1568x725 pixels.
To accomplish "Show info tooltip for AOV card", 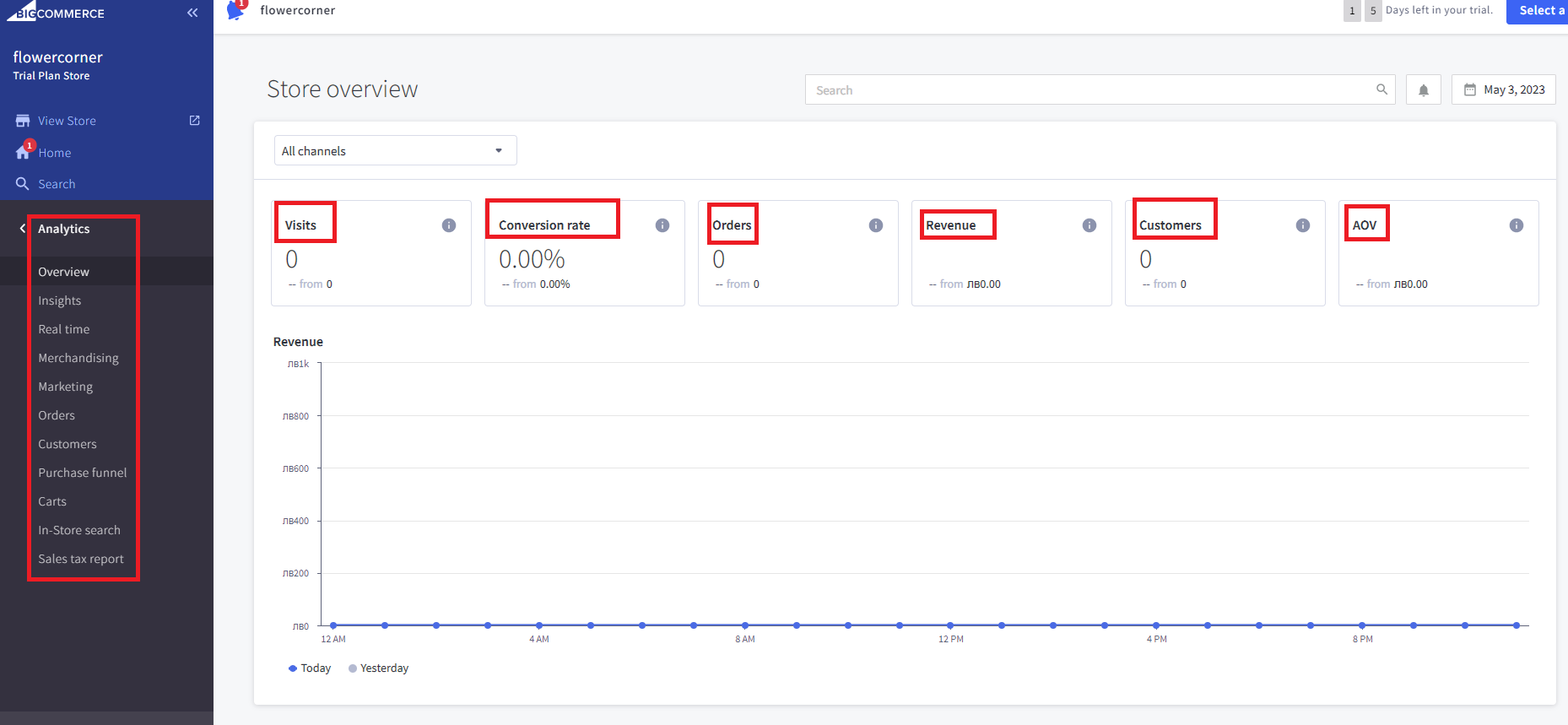I will pyautogui.click(x=1517, y=225).
